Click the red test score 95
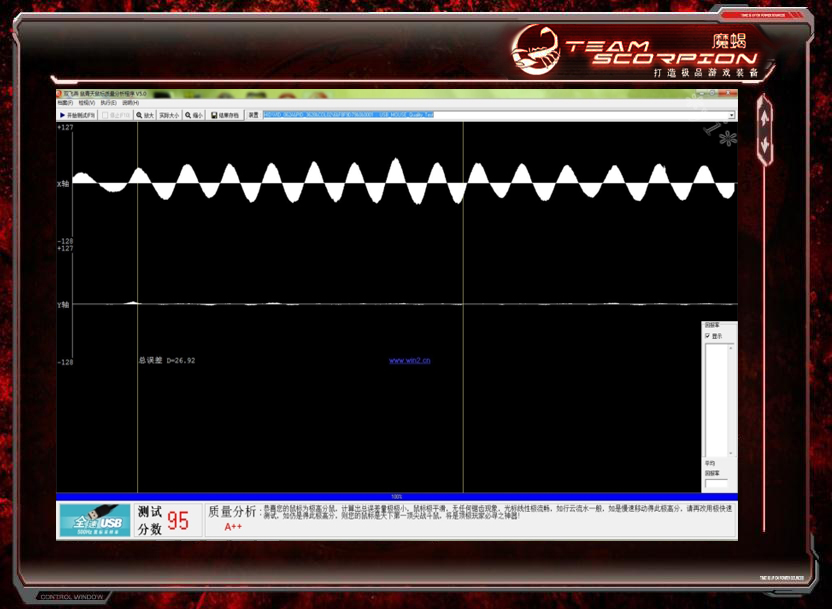The image size is (832, 609). click(x=178, y=521)
